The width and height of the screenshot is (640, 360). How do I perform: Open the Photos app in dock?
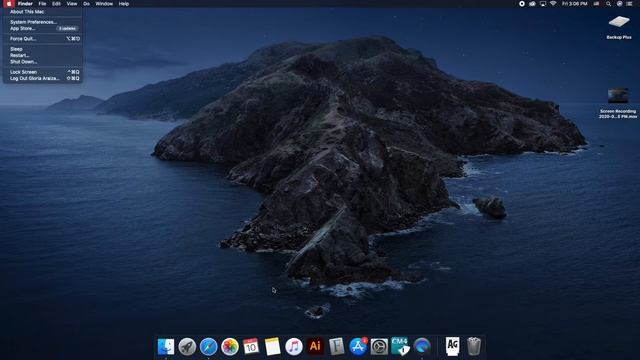[230, 347]
